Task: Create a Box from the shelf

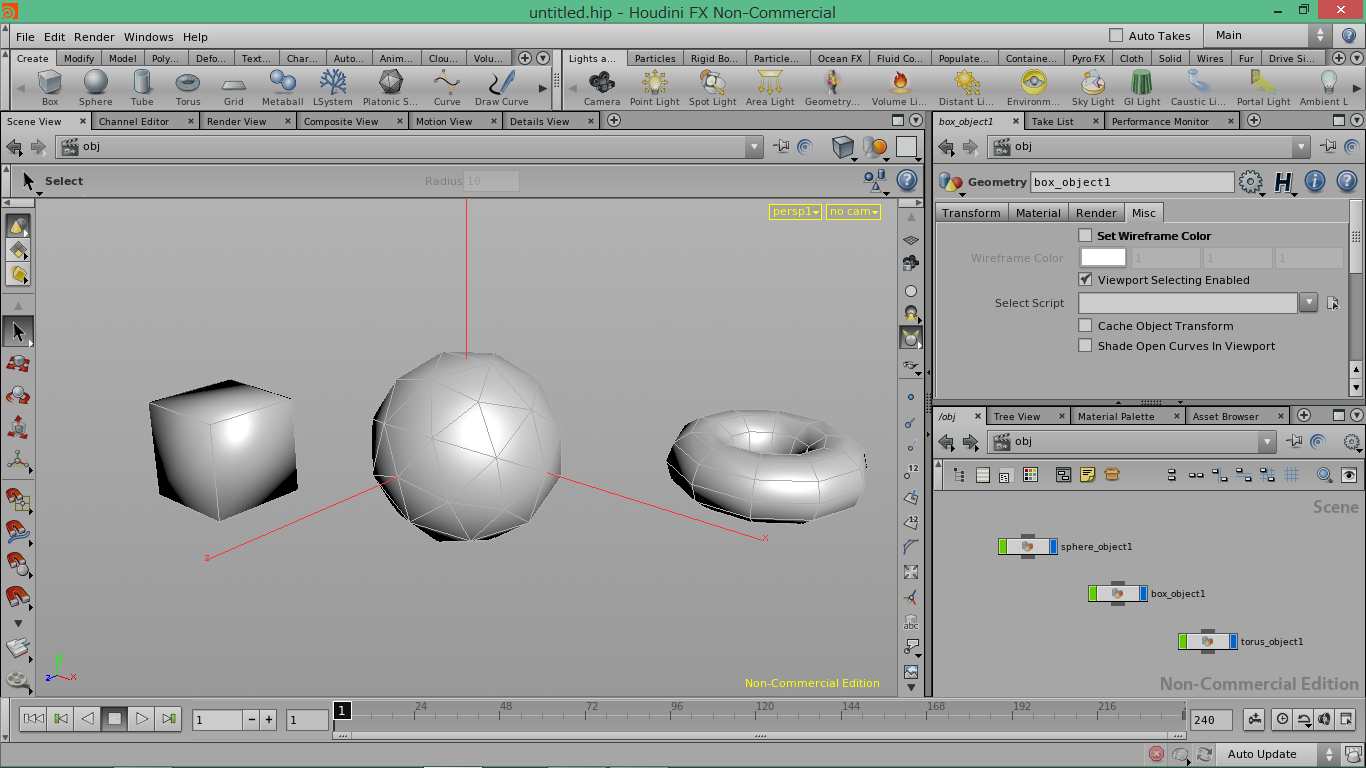Action: click(x=49, y=87)
